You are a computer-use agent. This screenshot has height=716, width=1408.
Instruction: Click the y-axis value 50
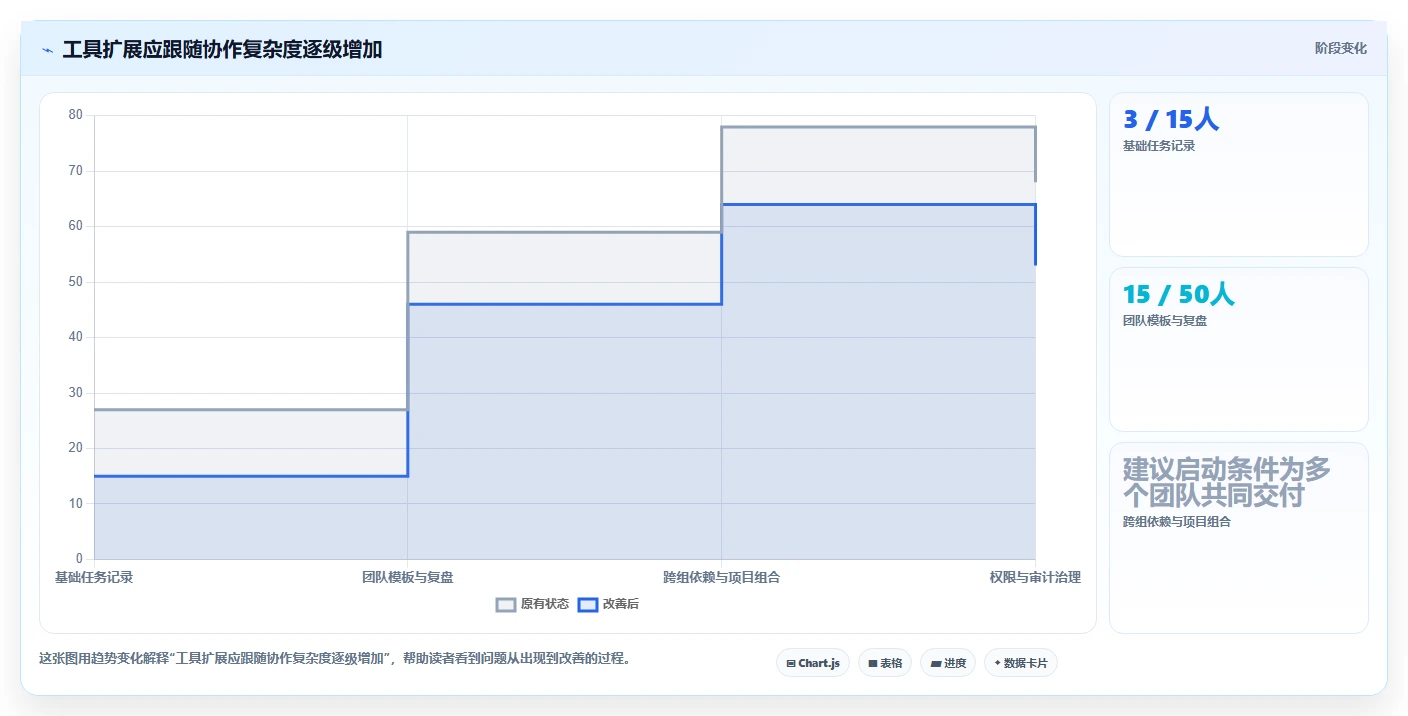(x=76, y=282)
